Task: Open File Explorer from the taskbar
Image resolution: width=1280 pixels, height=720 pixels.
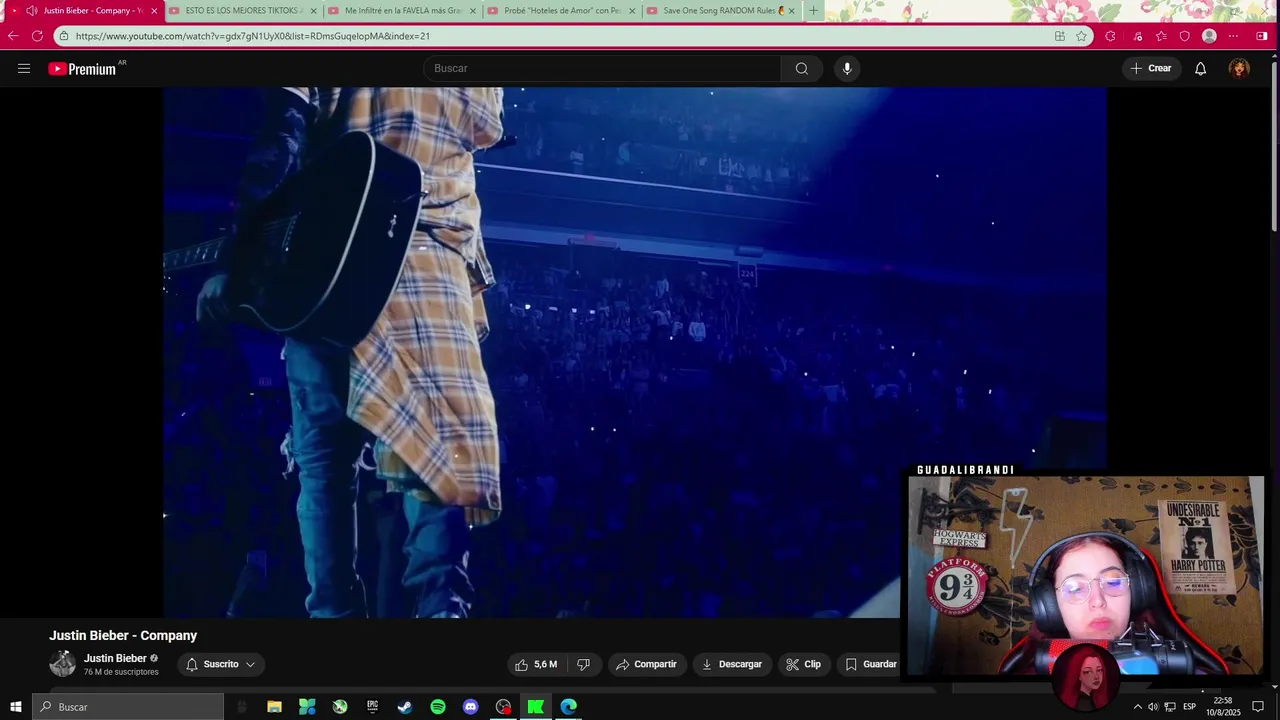Action: [274, 707]
